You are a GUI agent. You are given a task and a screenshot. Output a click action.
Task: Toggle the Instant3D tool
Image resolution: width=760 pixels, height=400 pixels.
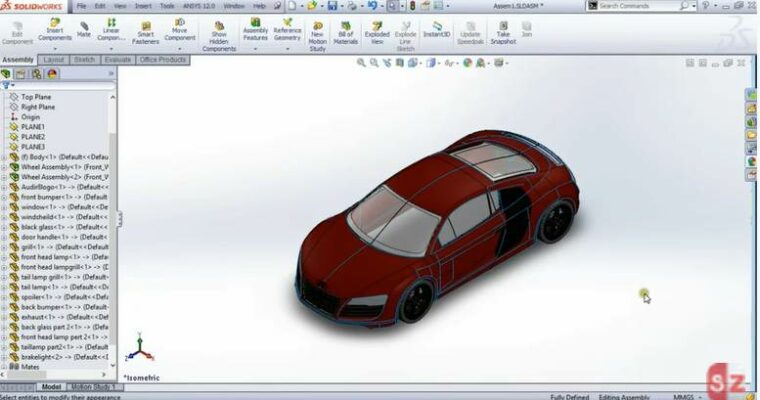(x=437, y=29)
